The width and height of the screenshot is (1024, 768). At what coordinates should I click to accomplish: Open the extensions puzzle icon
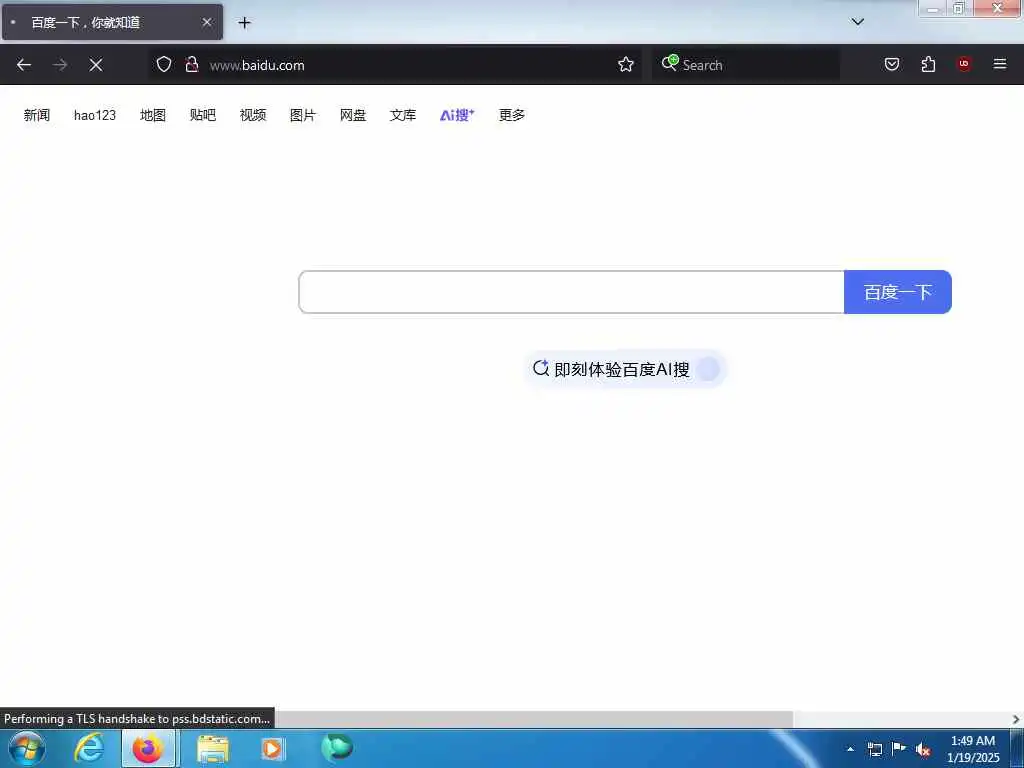coord(928,64)
